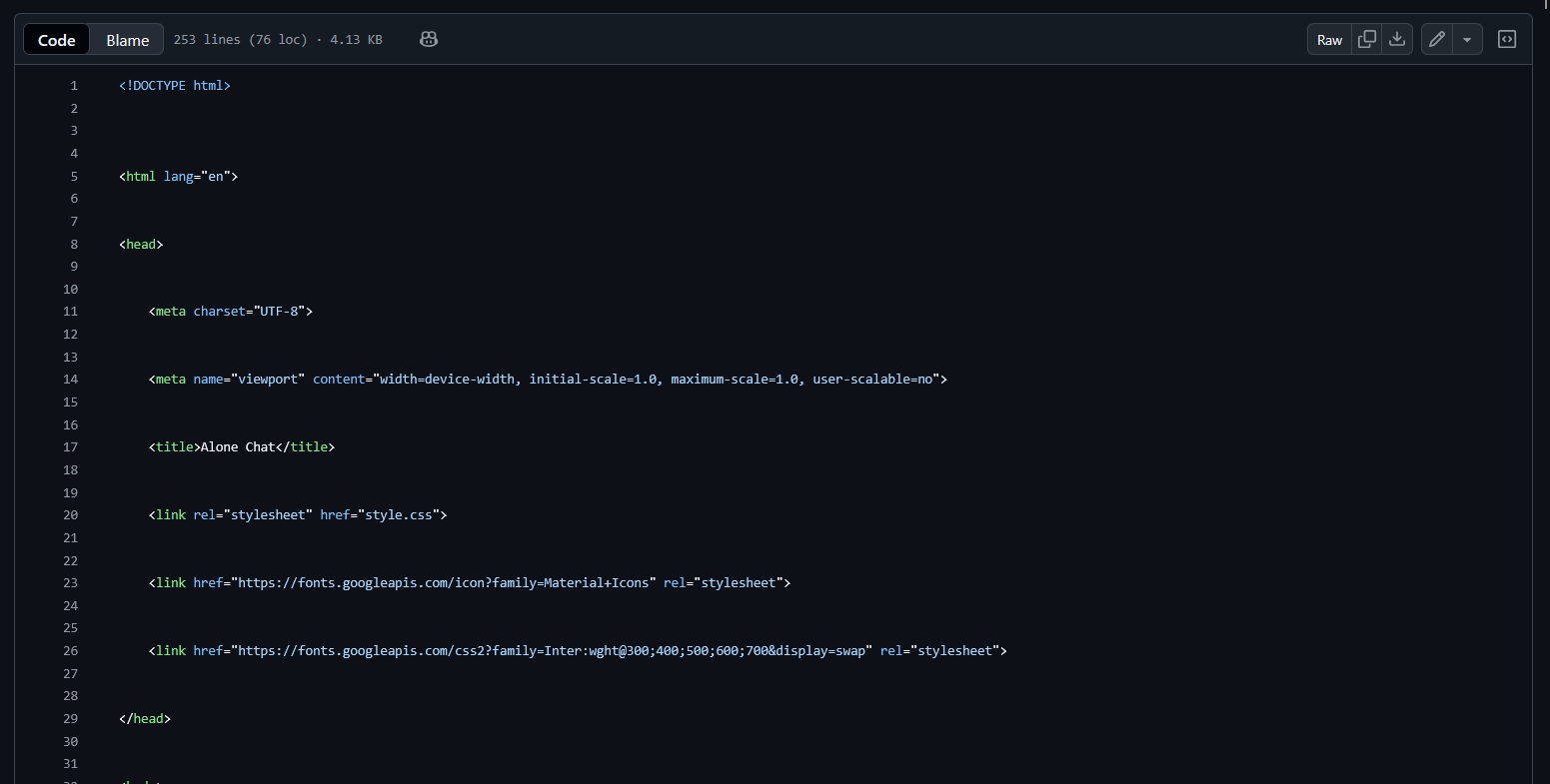
Task: Switch to the Code view tab
Action: click(57, 40)
